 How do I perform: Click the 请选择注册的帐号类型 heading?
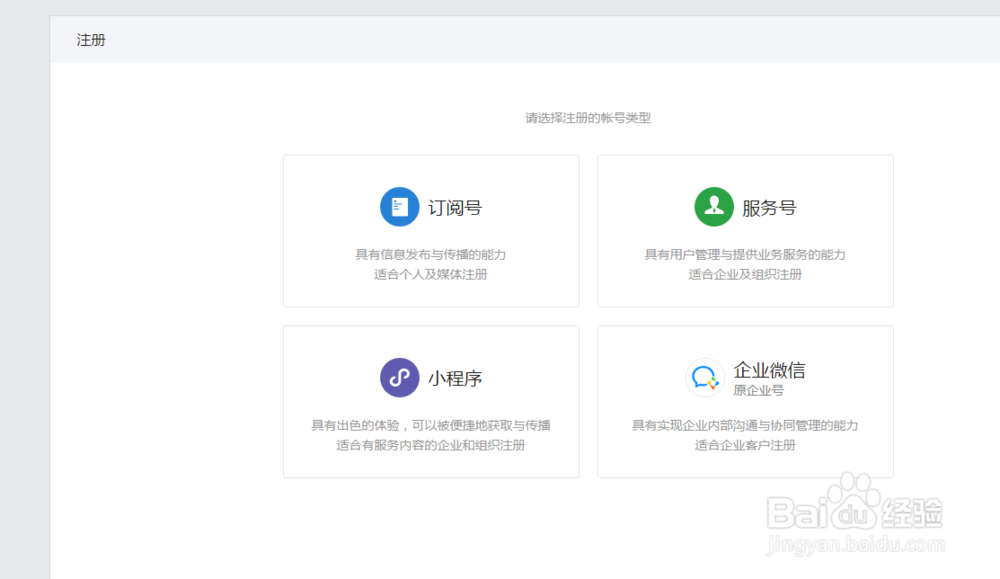pyautogui.click(x=588, y=118)
